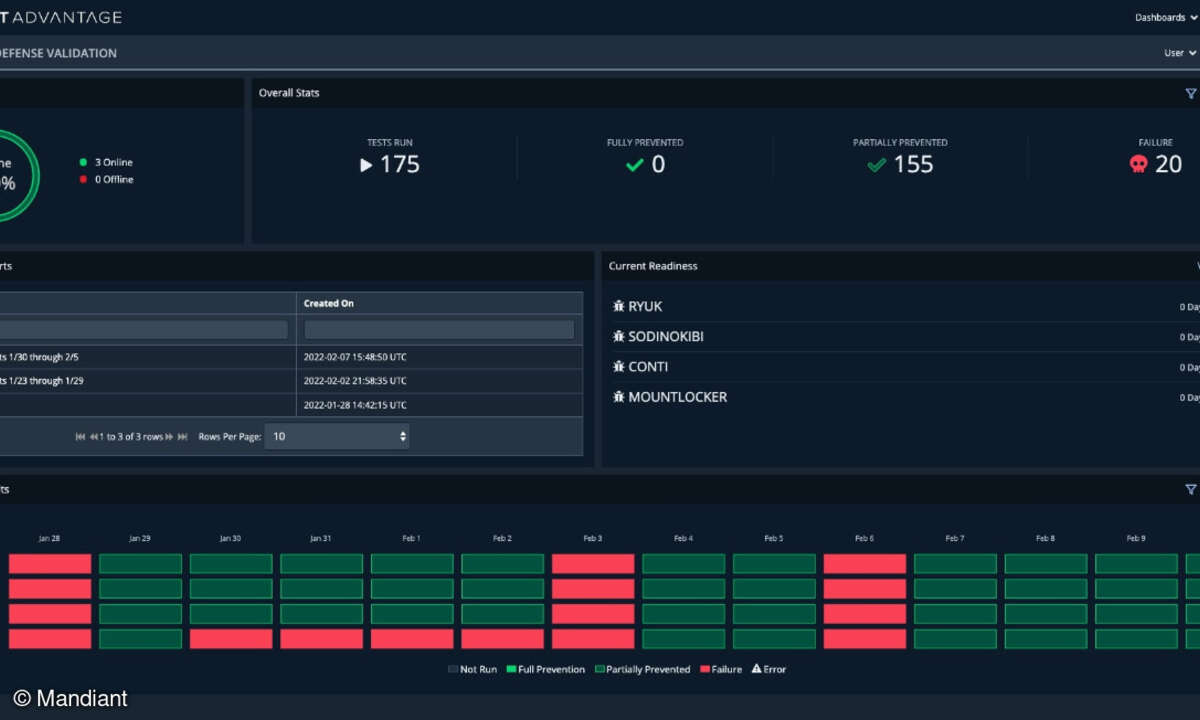Click the Jan 28 date header
Viewport: 1200px width, 720px height.
[49, 538]
